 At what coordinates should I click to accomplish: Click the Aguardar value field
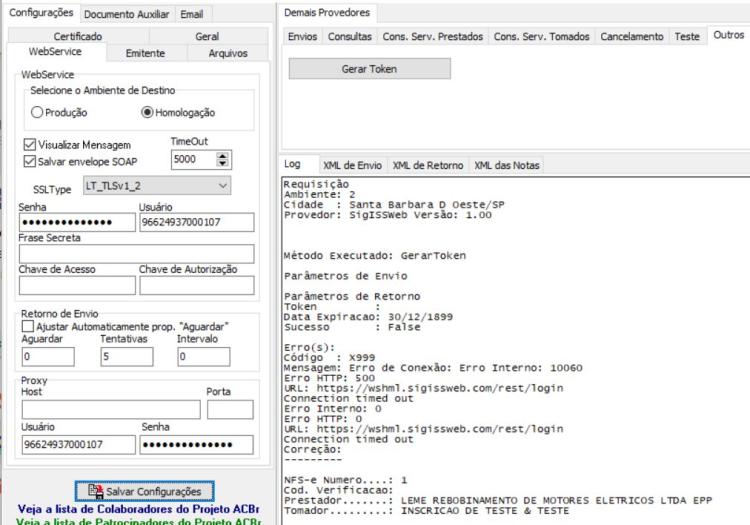[48, 357]
